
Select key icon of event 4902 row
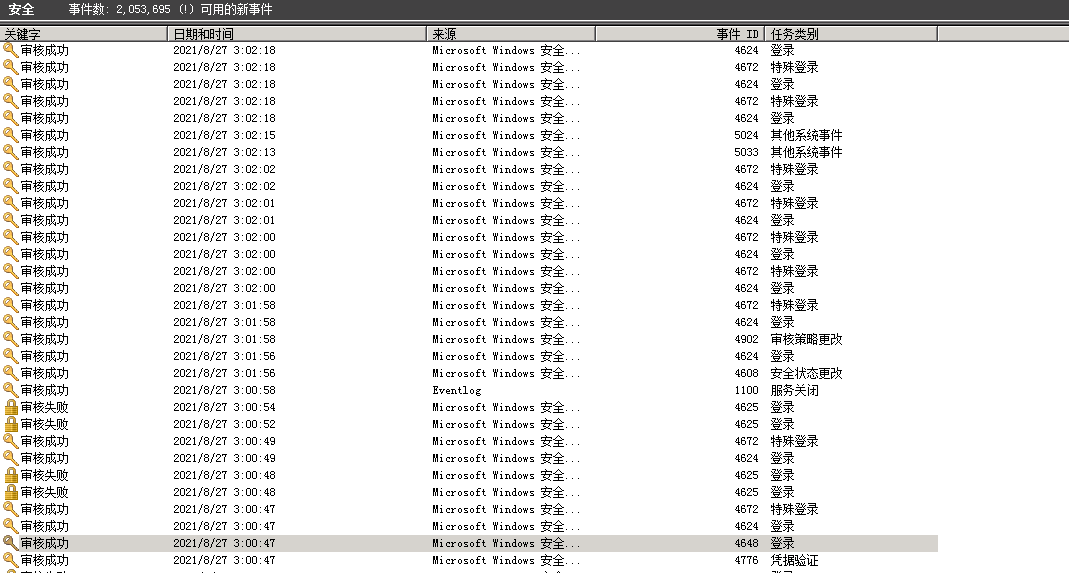pyautogui.click(x=10, y=339)
